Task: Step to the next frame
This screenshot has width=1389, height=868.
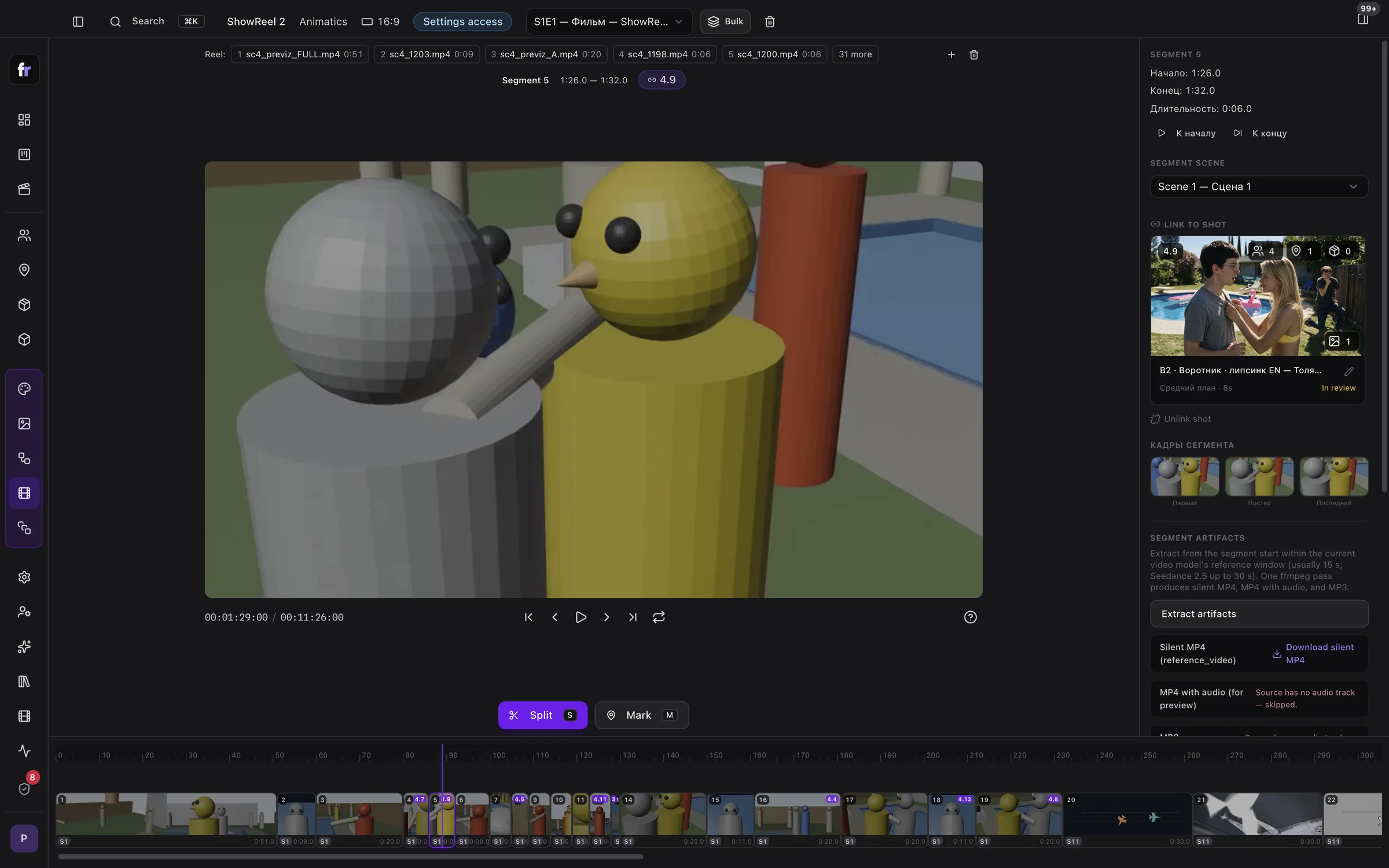Action: pyautogui.click(x=607, y=617)
